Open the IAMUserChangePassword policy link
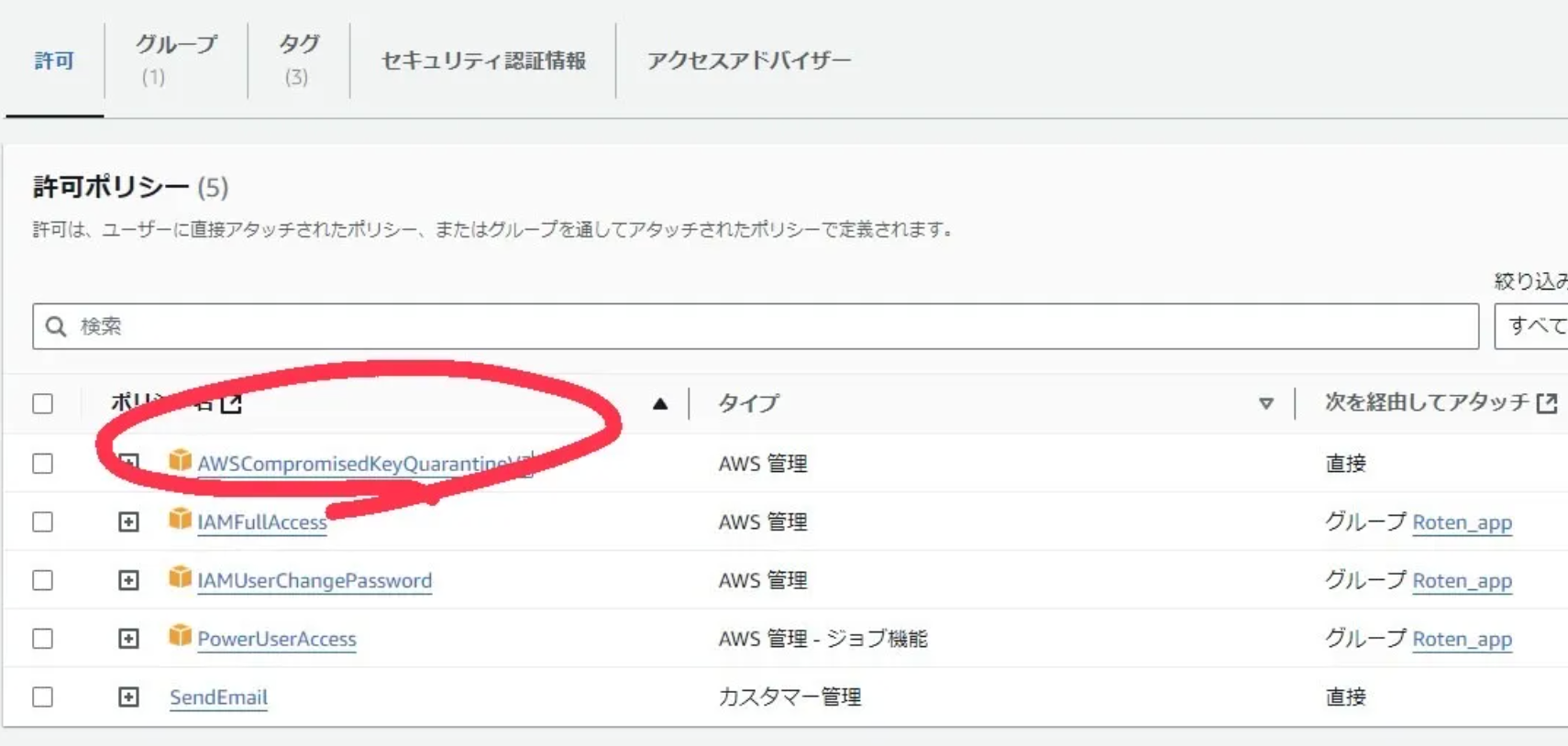This screenshot has height=746, width=1568. pyautogui.click(x=315, y=581)
